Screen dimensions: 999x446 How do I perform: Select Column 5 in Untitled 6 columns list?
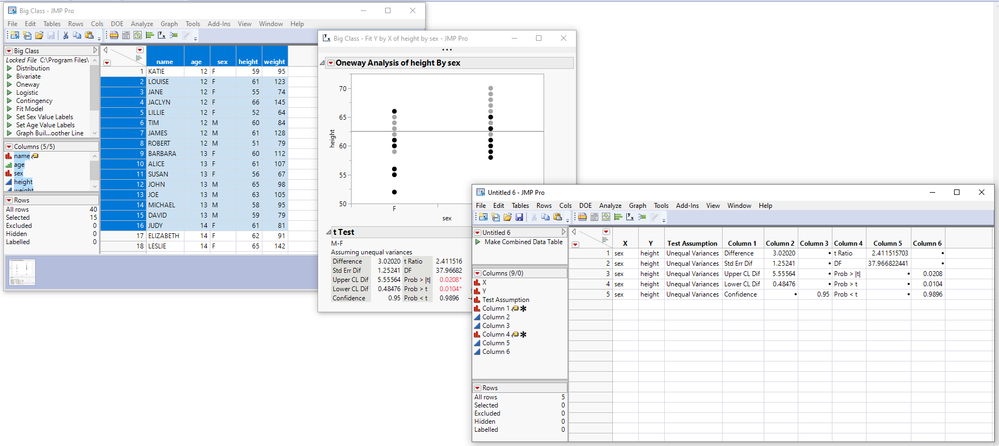pos(497,343)
